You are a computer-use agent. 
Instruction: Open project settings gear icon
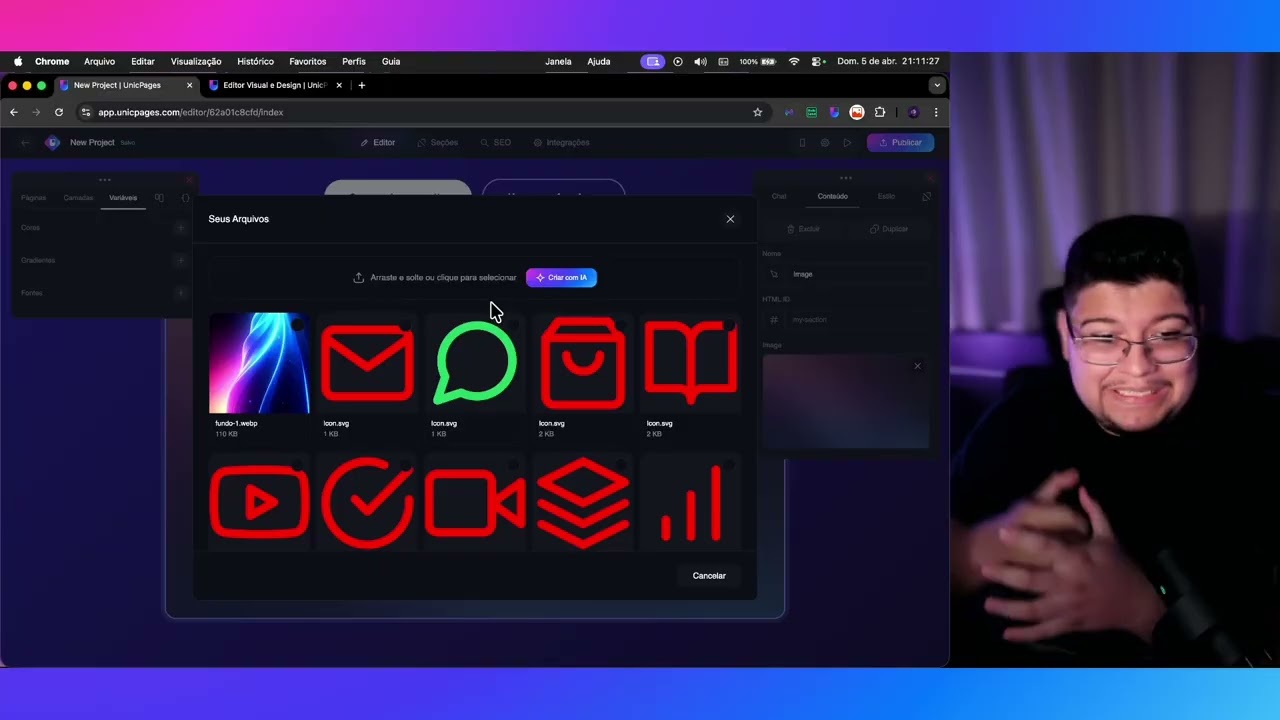[825, 143]
